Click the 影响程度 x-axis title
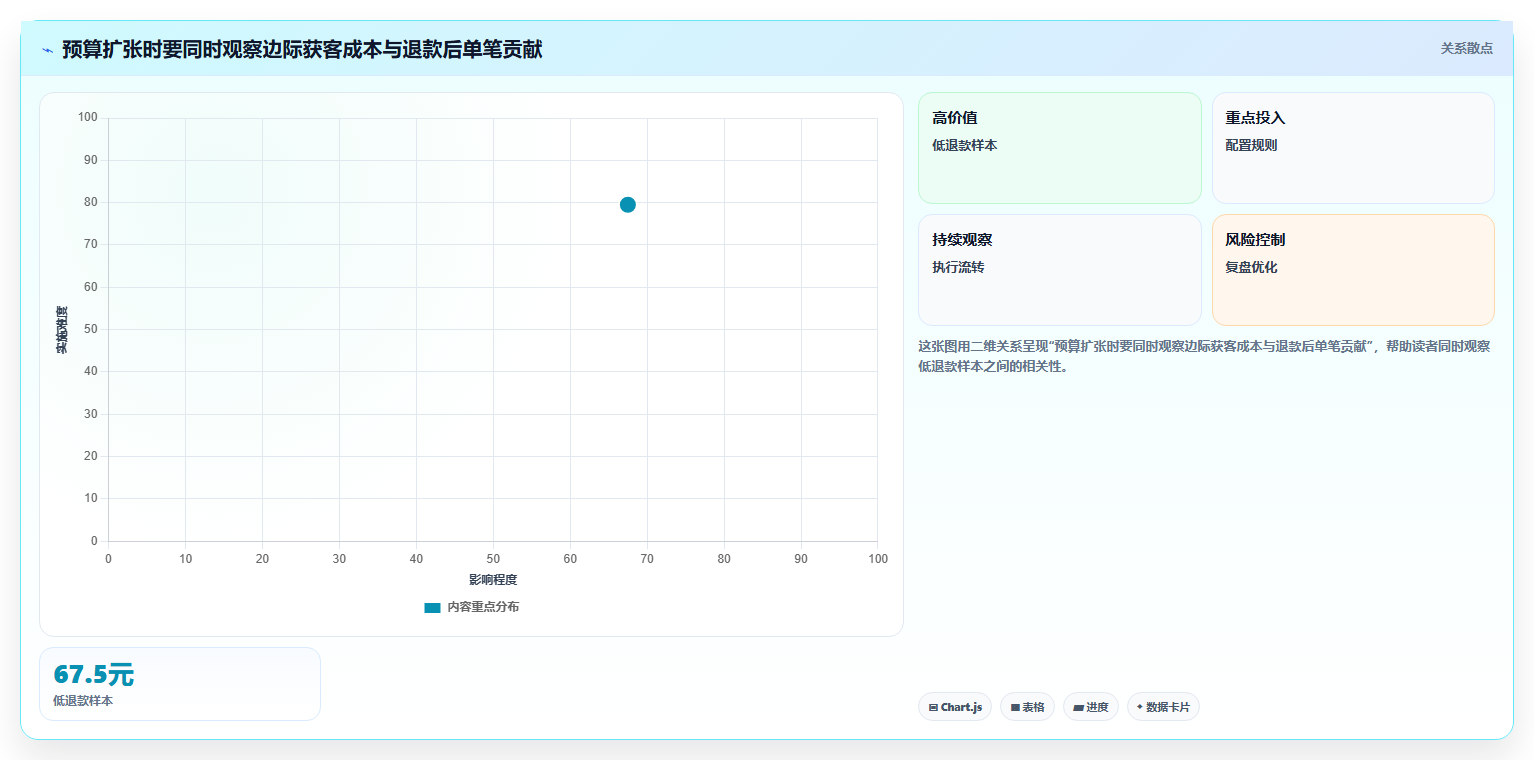Image resolution: width=1534 pixels, height=760 pixels. pos(493,580)
